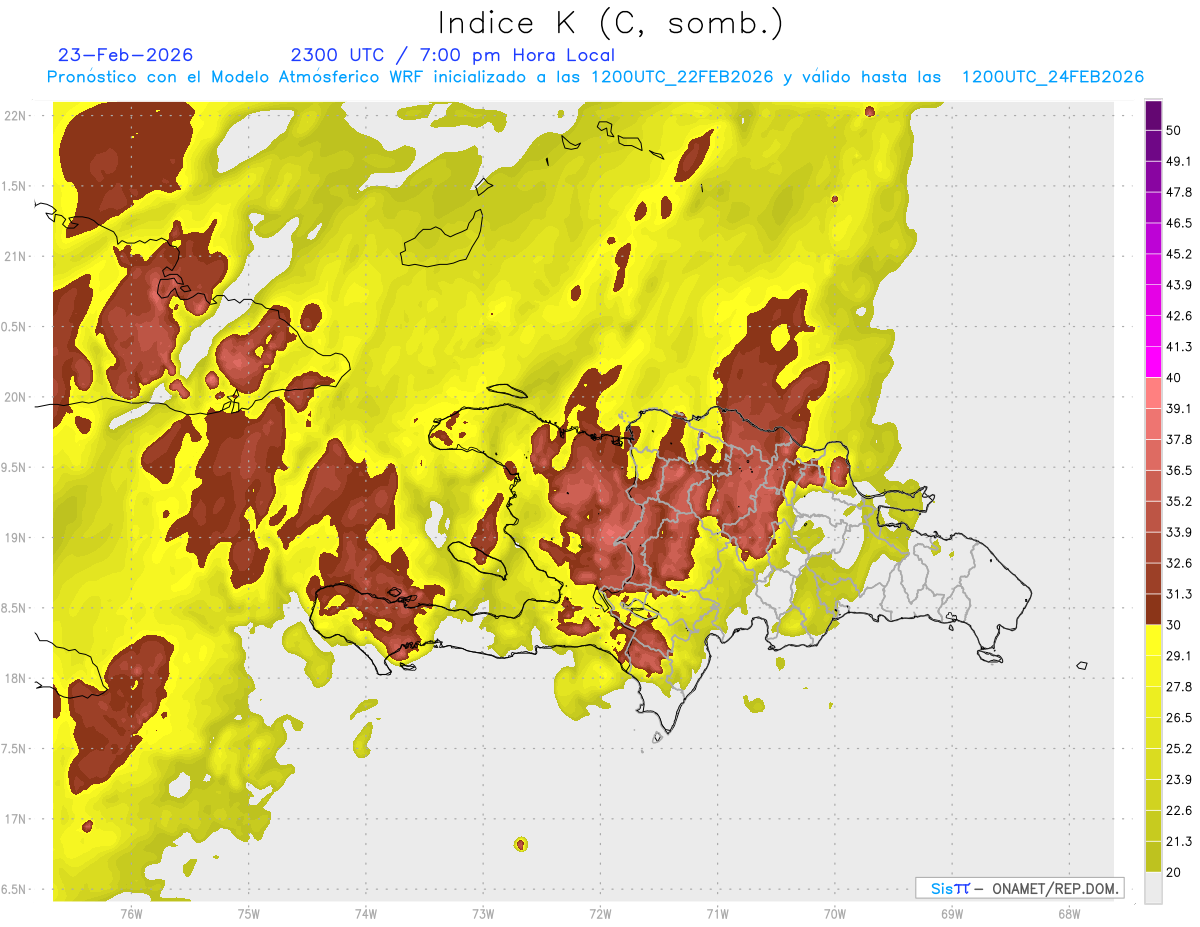The height and width of the screenshot is (927, 1200).
Task: Click the "18N" latitude label
Action: click(14, 678)
